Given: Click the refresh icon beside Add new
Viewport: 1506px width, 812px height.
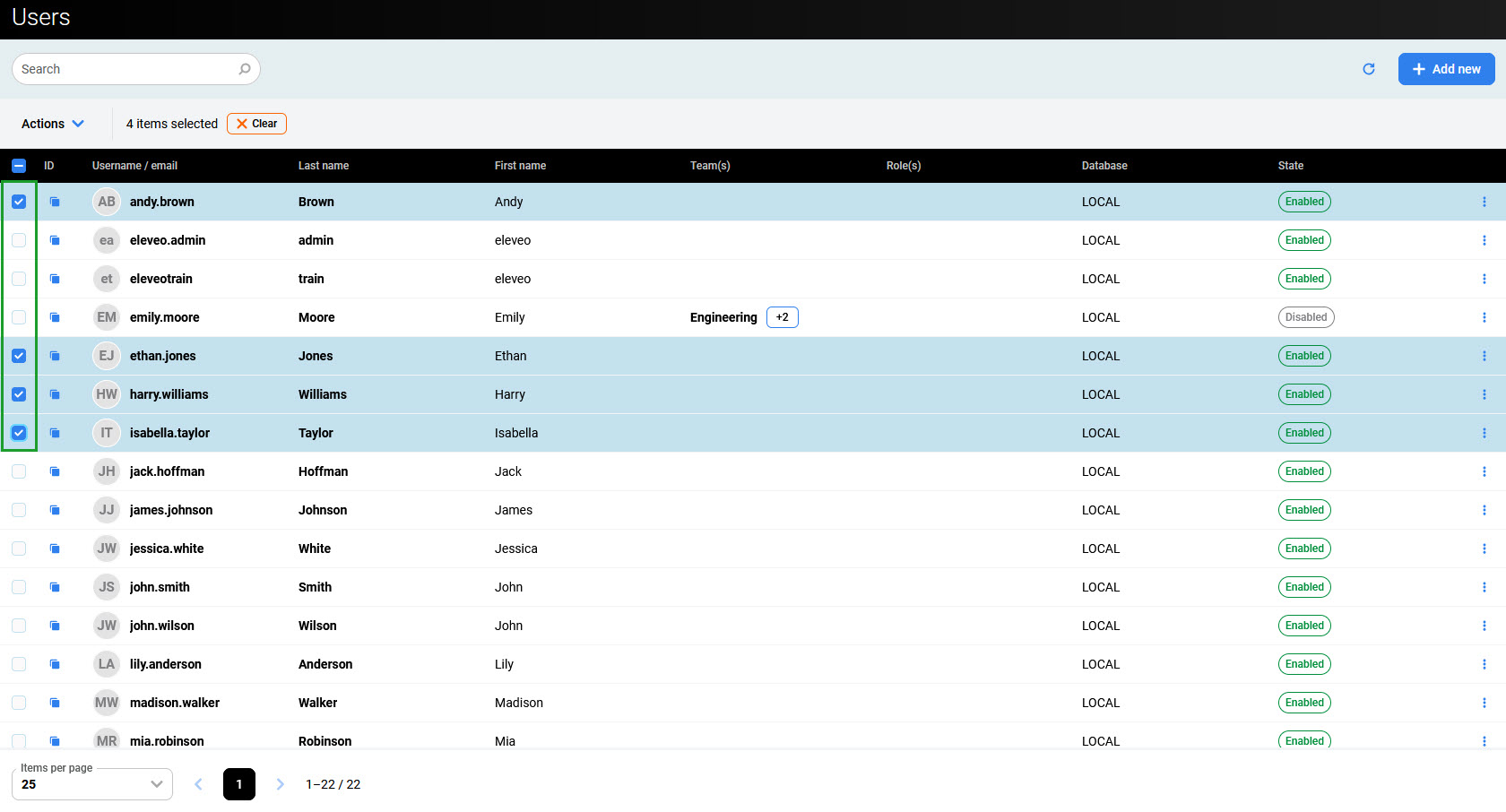Looking at the screenshot, I should click(1368, 69).
